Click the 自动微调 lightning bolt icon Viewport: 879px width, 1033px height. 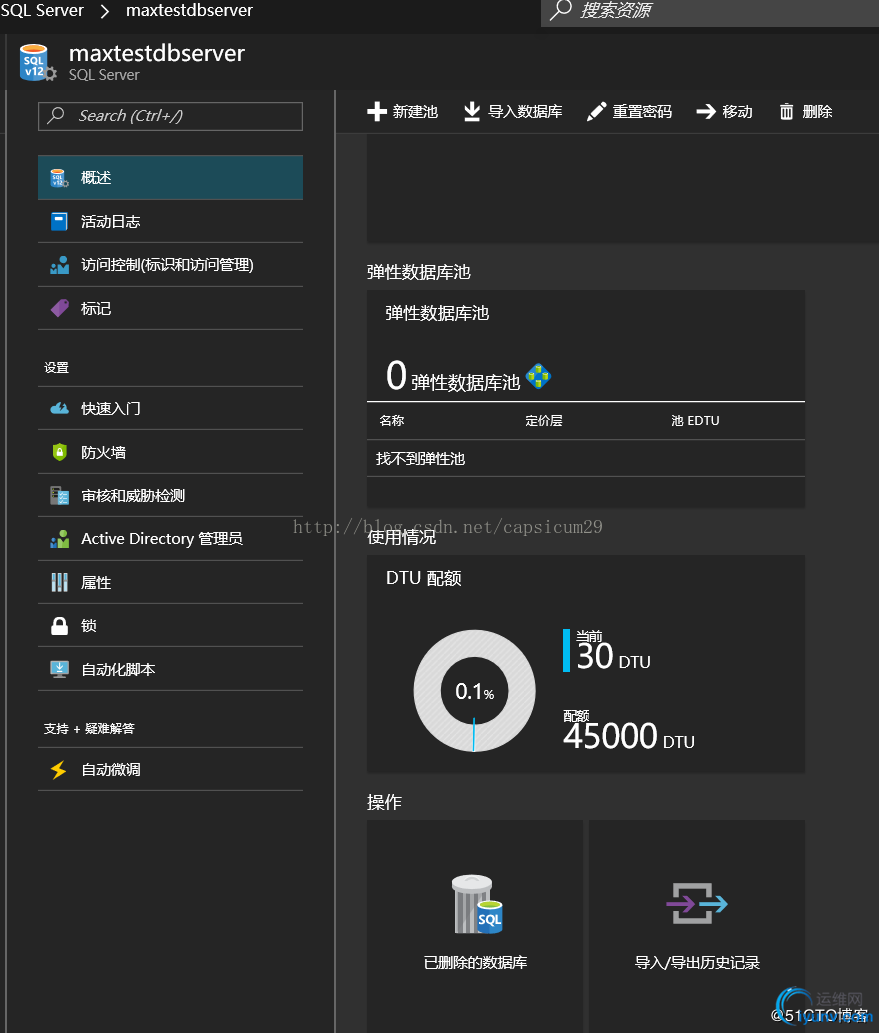59,769
